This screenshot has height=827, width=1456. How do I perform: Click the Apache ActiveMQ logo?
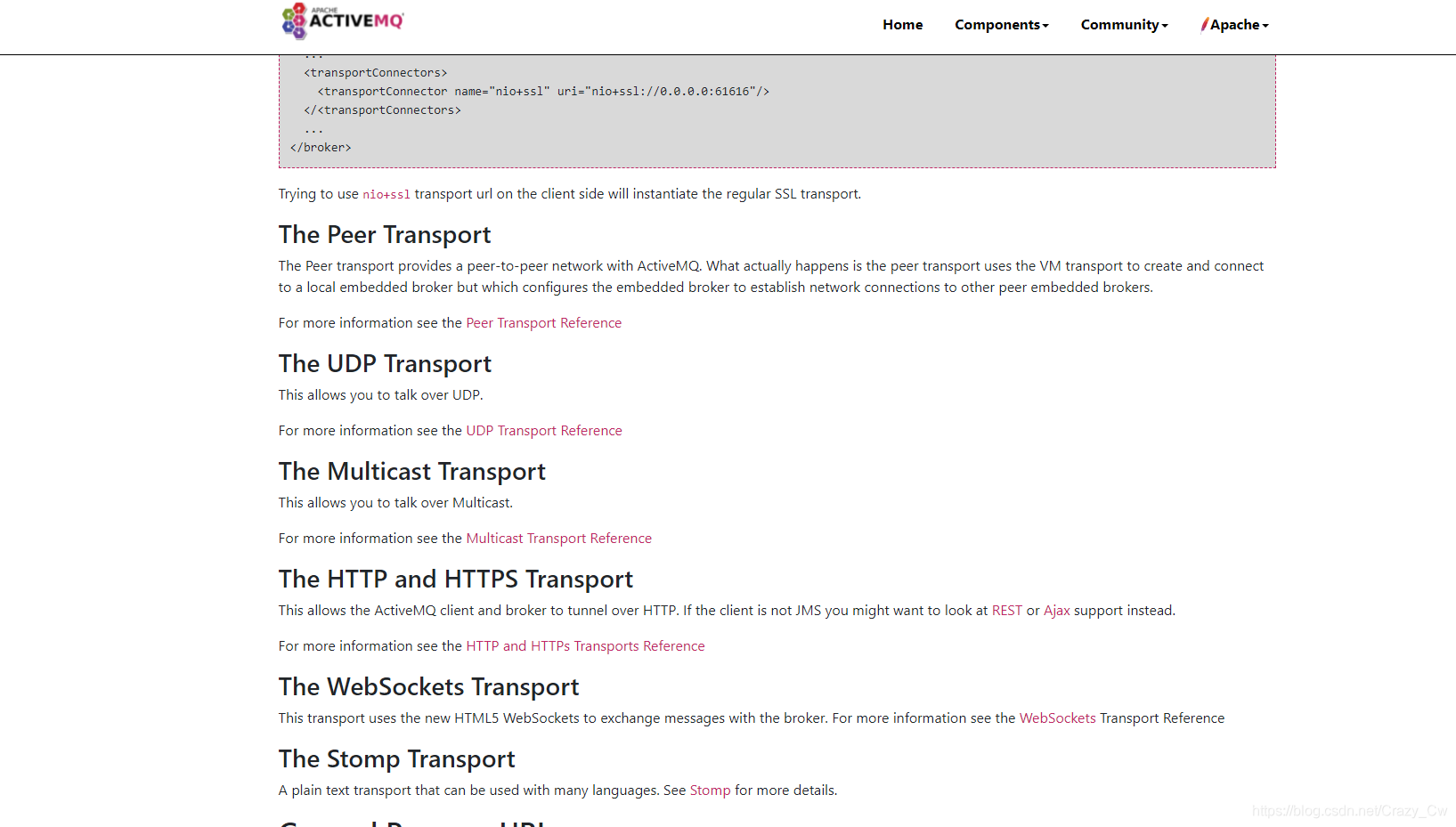[x=343, y=21]
